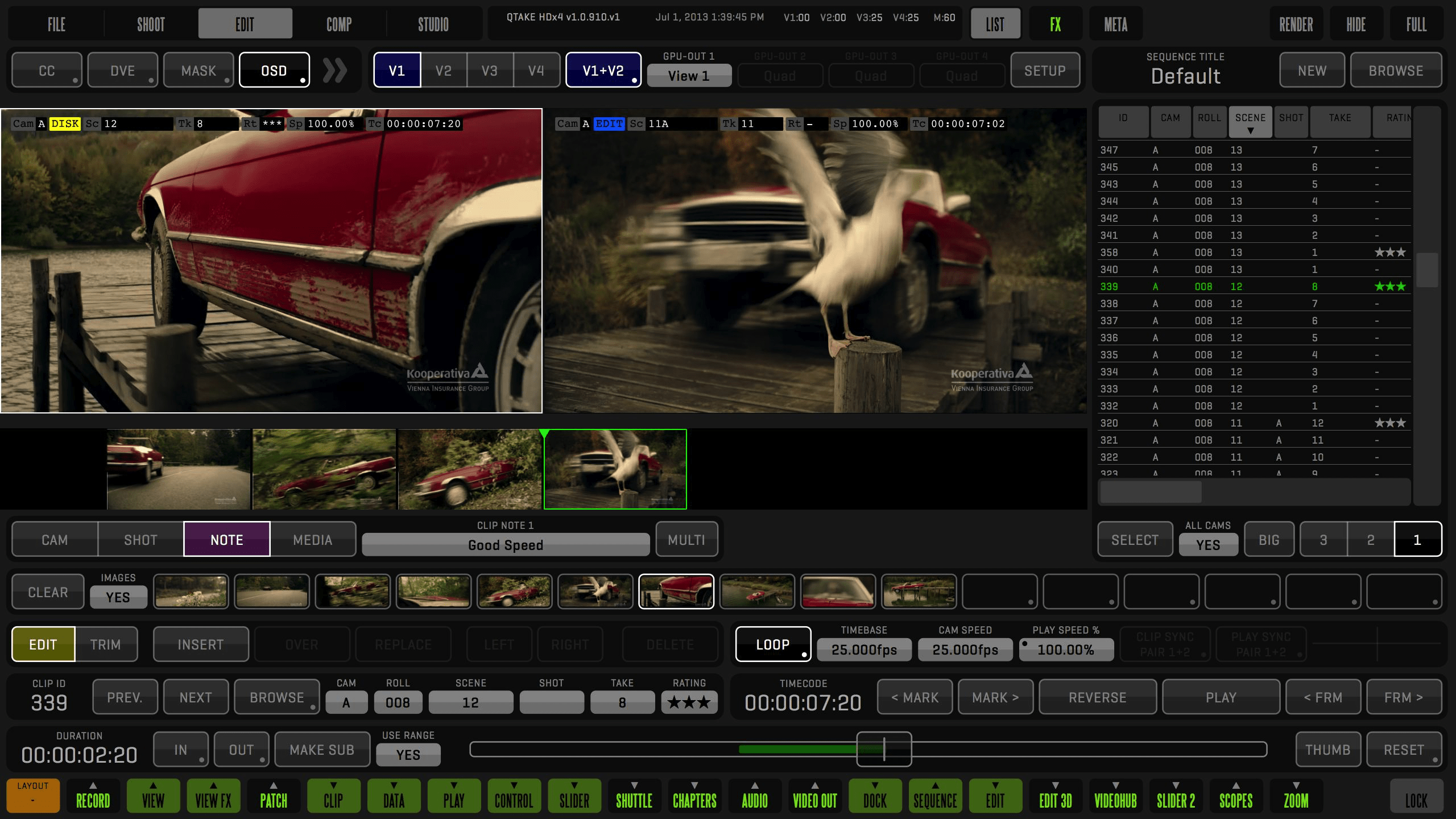Click the red car door image thumbnail

pyautogui.click(x=676, y=592)
